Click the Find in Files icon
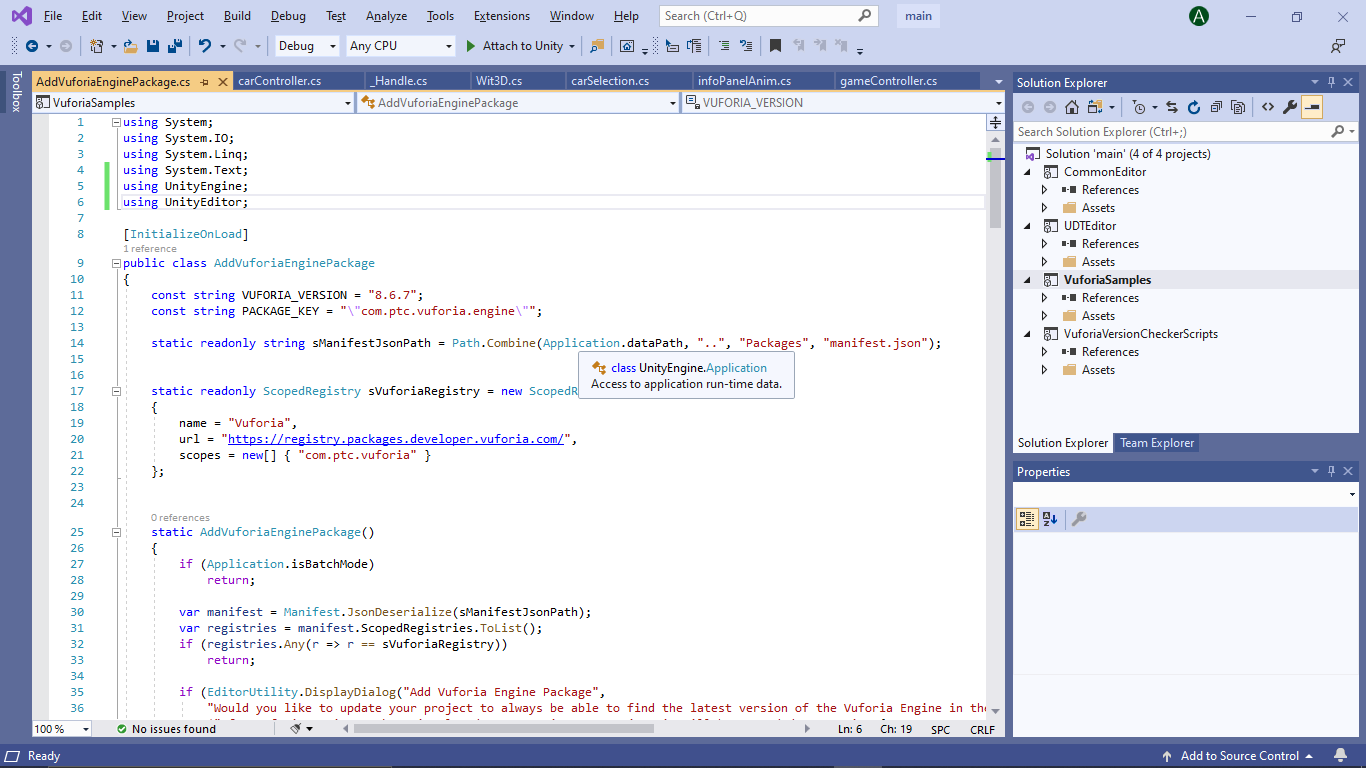This screenshot has height=768, width=1366. (597, 46)
